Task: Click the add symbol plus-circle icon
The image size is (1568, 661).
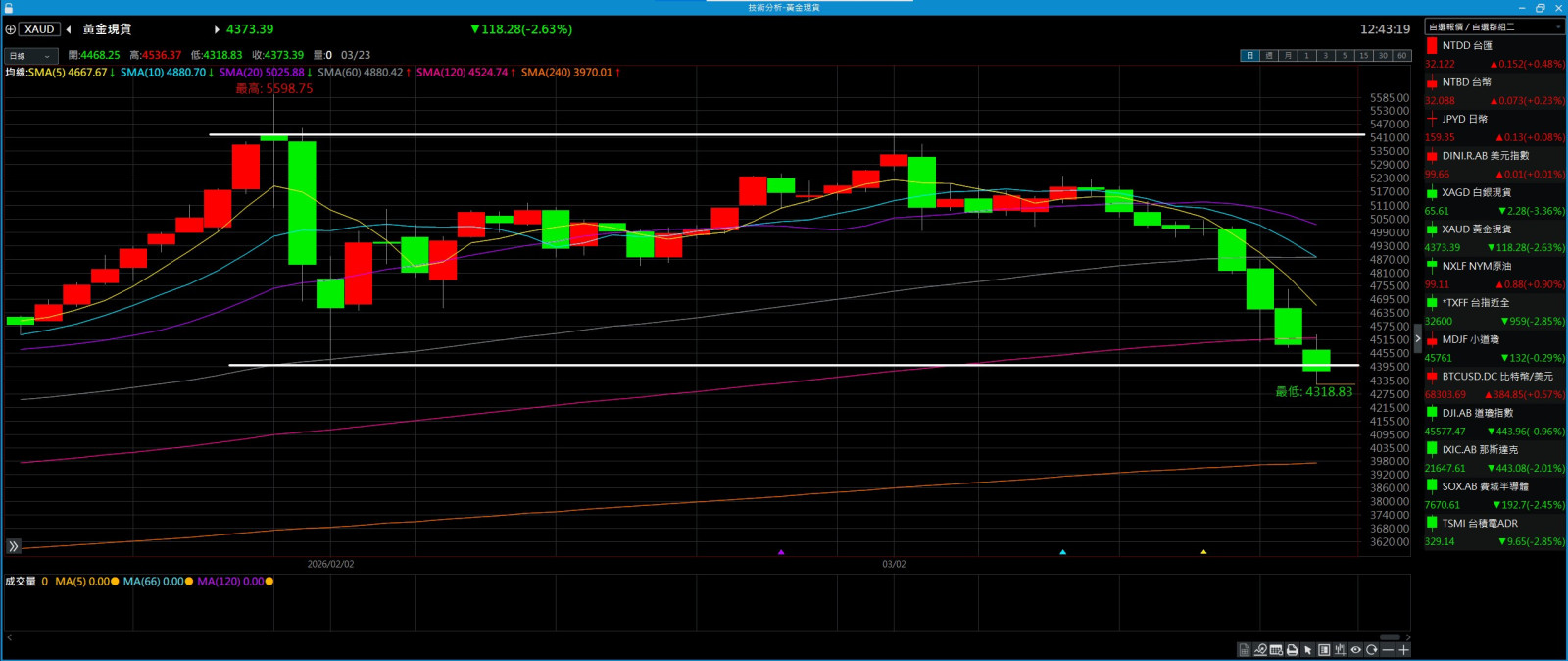Action: tap(11, 29)
